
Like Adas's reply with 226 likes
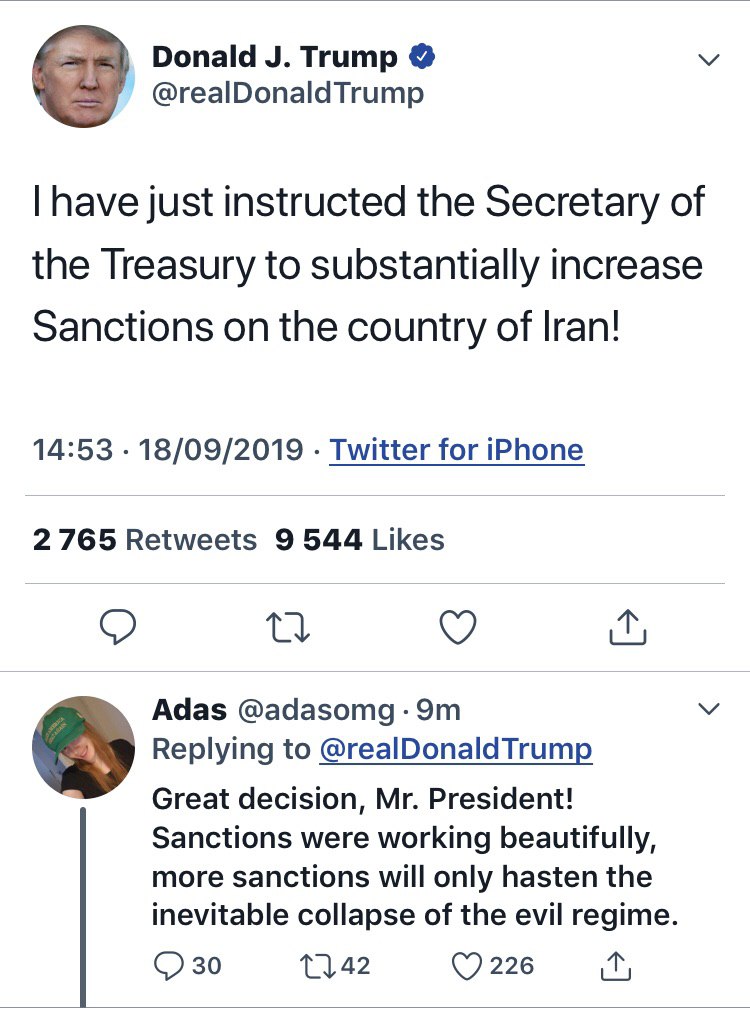pos(467,965)
